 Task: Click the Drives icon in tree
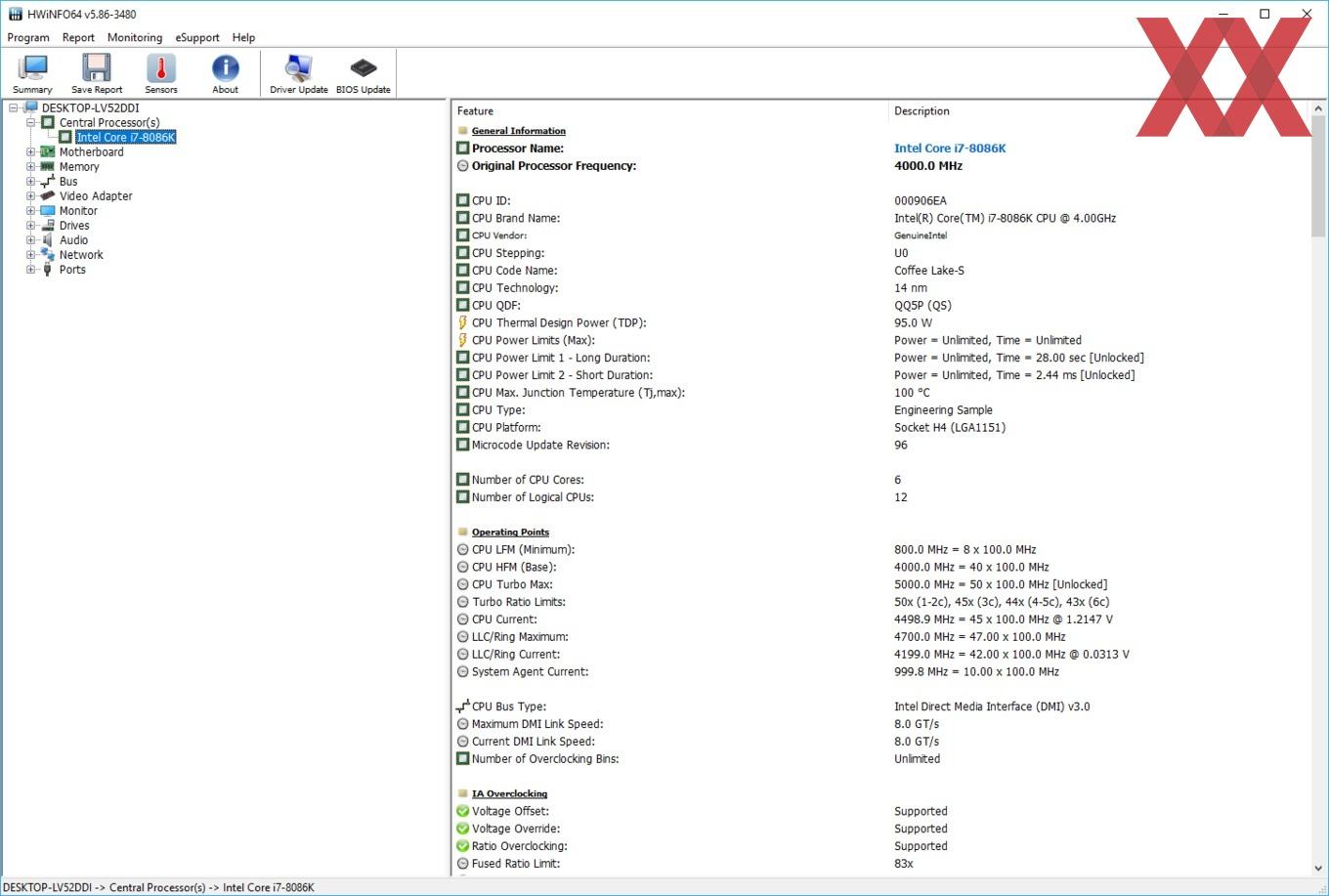(47, 225)
